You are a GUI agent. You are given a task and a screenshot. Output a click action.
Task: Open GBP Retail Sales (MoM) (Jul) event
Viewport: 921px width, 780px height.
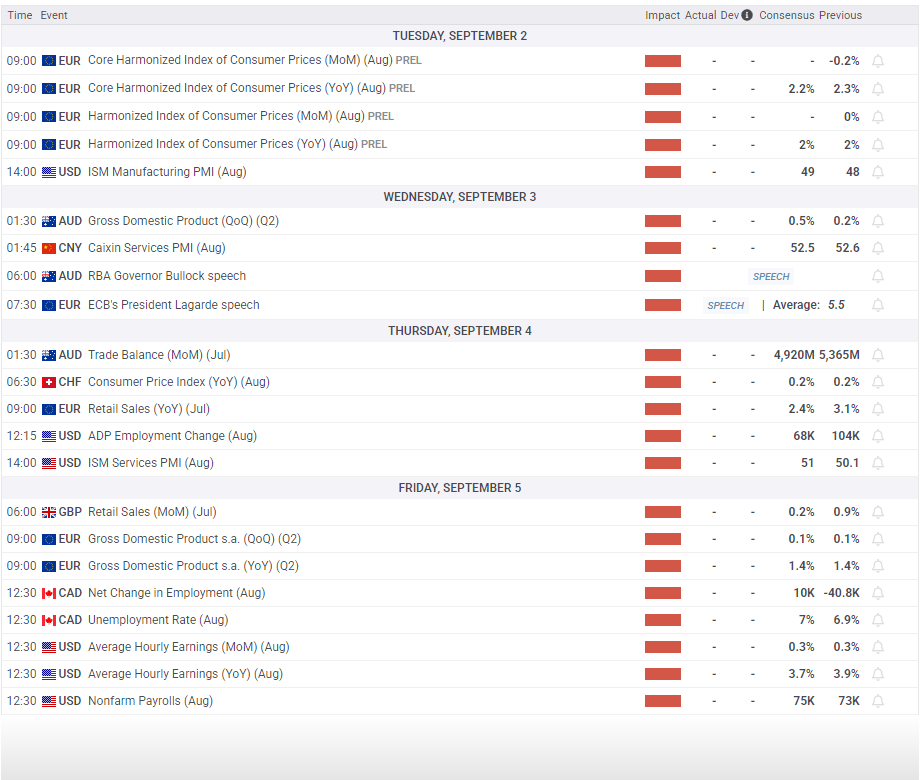tap(152, 512)
